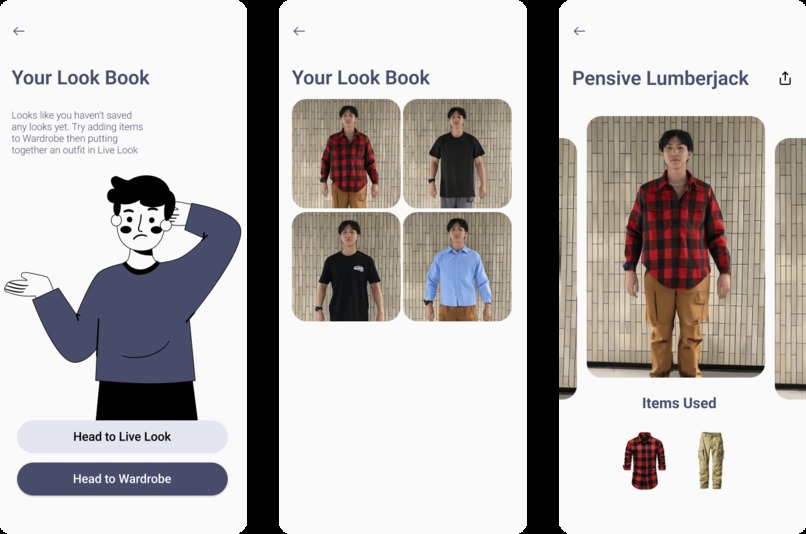The image size is (806, 534).
Task: Click Head to Live Look button
Action: (x=122, y=437)
